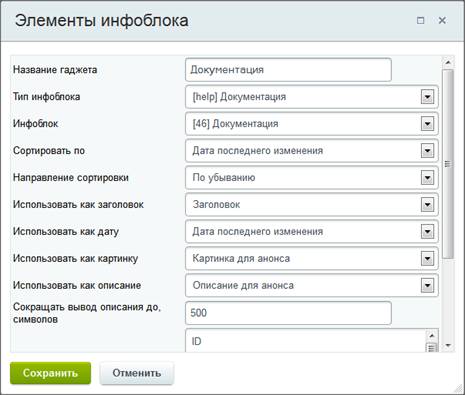Open the Использовать как заголовок dropdown
465x395 pixels.
pyautogui.click(x=312, y=205)
